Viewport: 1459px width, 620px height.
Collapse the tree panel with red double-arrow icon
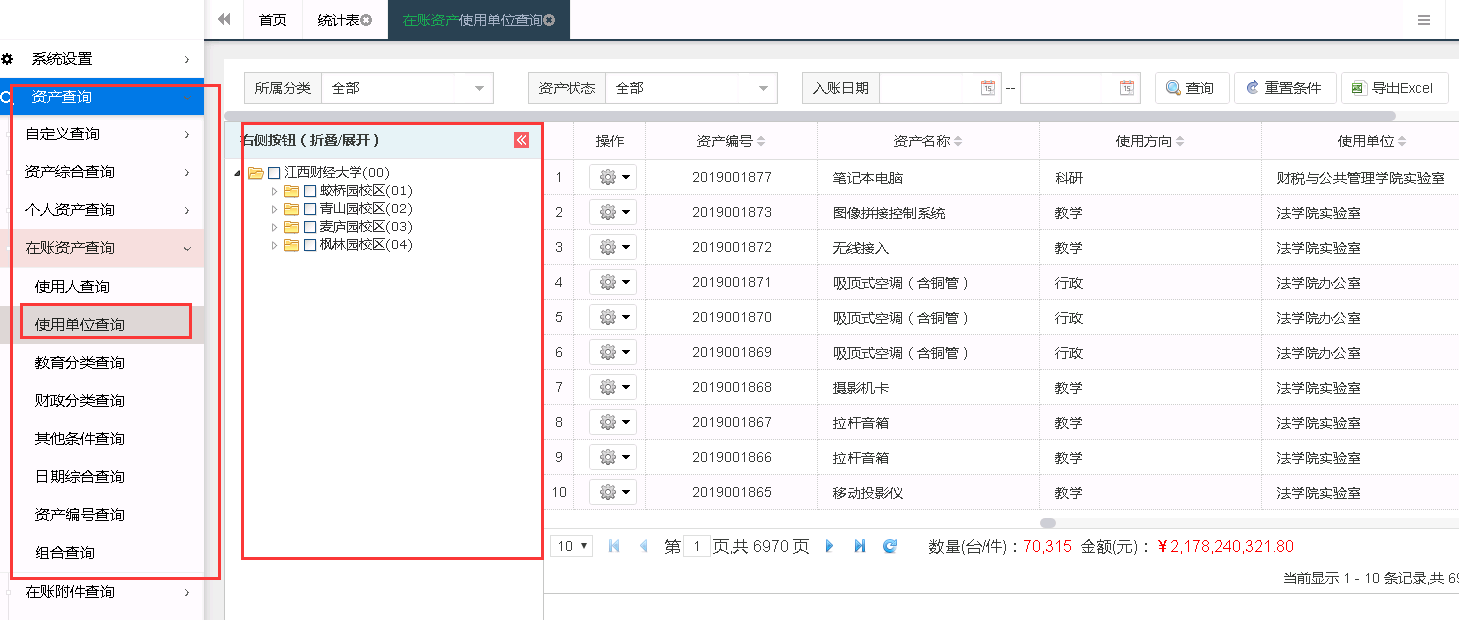(x=521, y=140)
